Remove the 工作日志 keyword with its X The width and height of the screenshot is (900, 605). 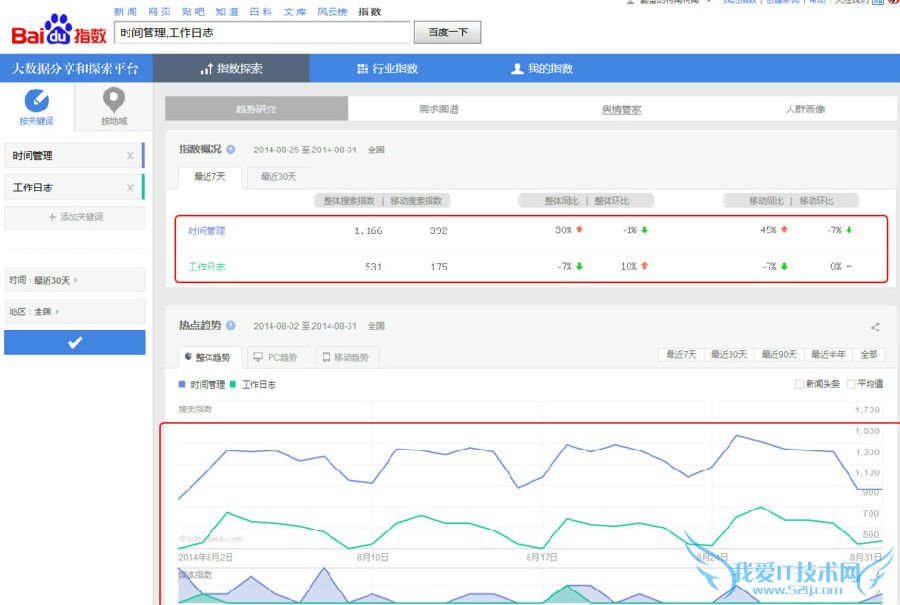click(x=130, y=188)
